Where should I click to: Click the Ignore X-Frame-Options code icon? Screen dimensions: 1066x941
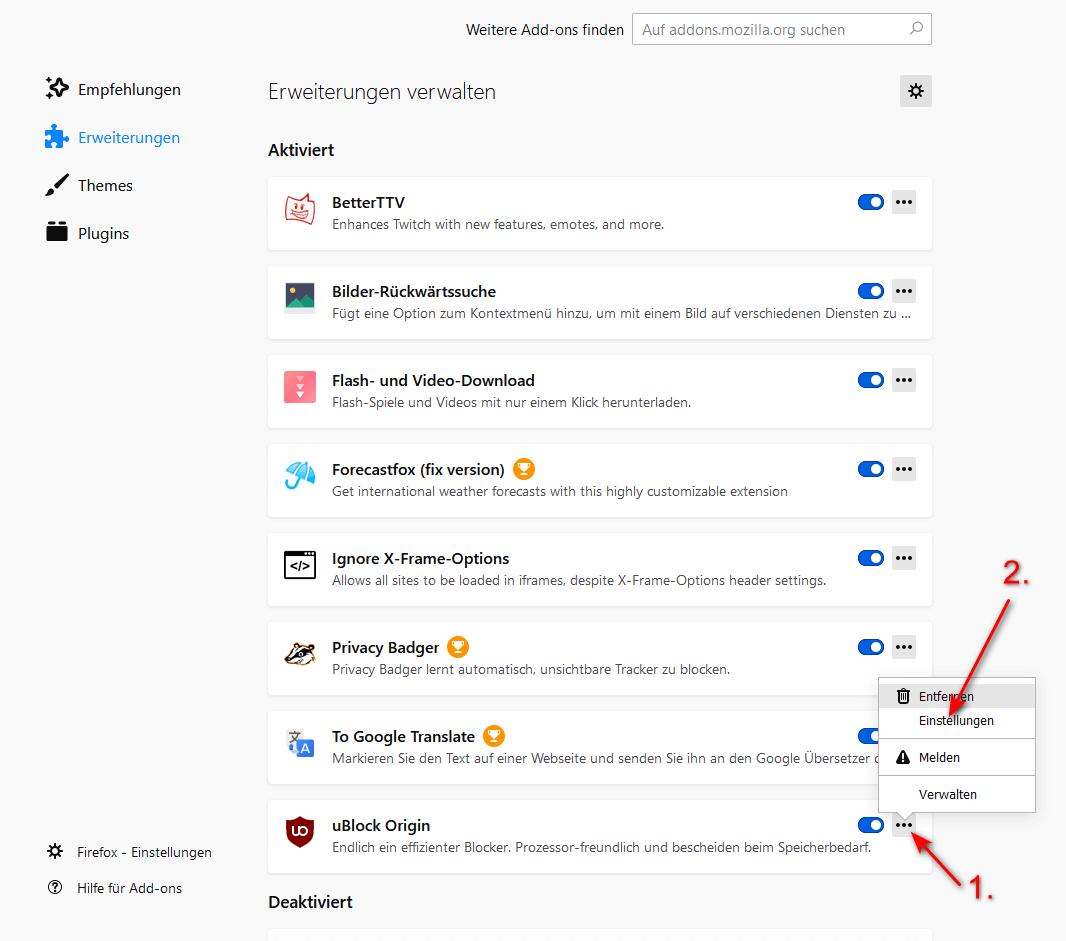point(300,565)
